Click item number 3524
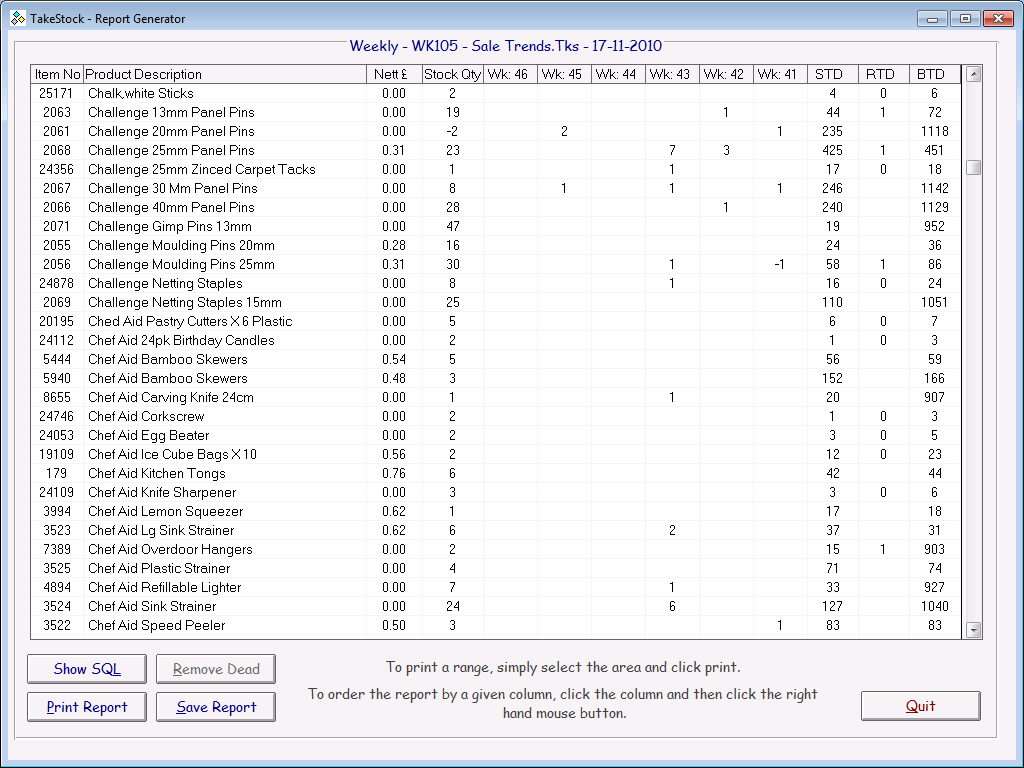Screen dimensions: 1024x768 click(57, 606)
